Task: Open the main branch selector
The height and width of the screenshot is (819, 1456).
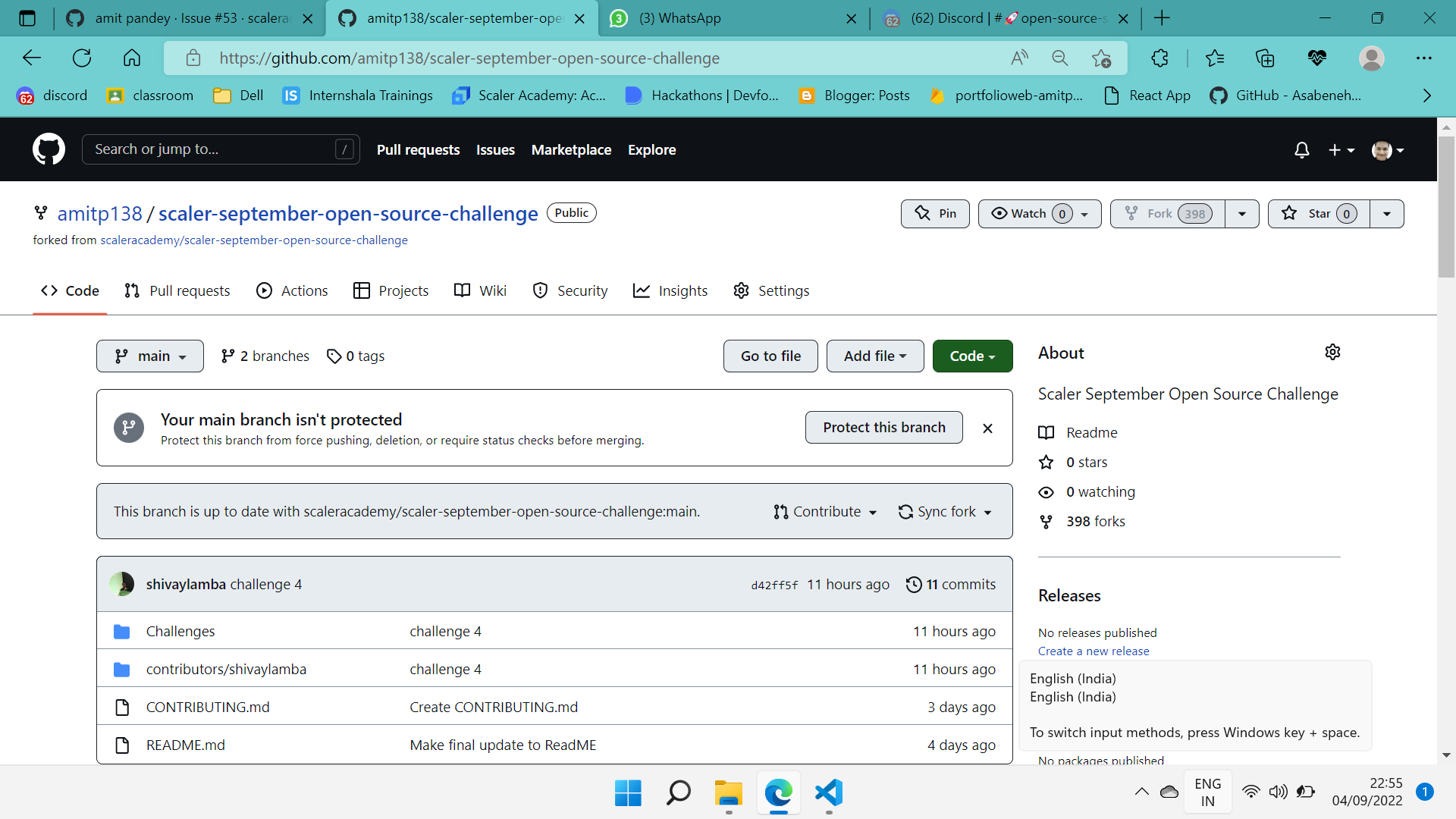Action: click(x=149, y=356)
